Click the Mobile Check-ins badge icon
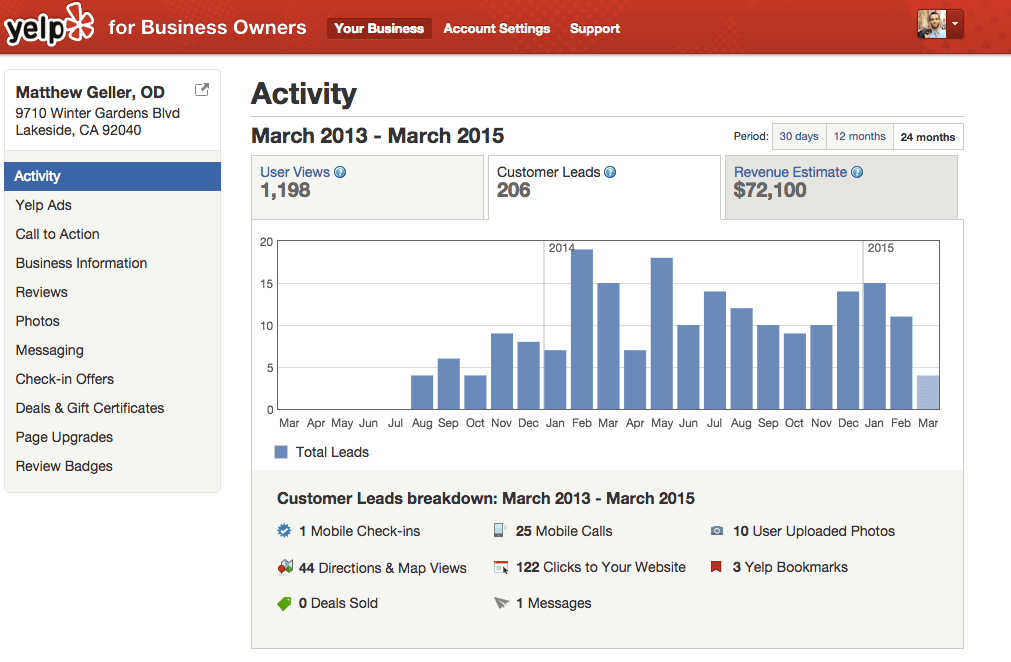The image size is (1011, 662). [x=284, y=531]
